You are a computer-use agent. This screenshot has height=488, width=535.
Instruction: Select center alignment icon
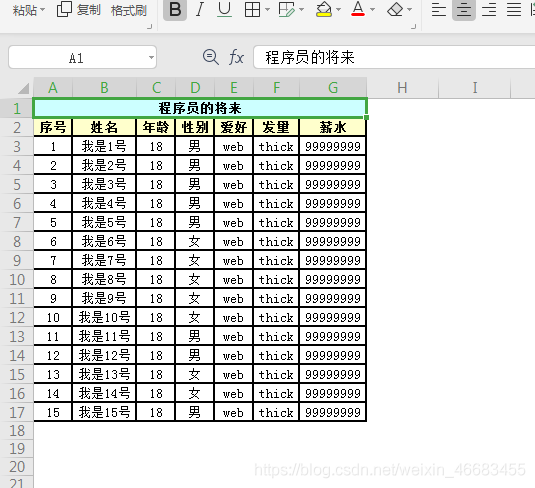click(464, 10)
